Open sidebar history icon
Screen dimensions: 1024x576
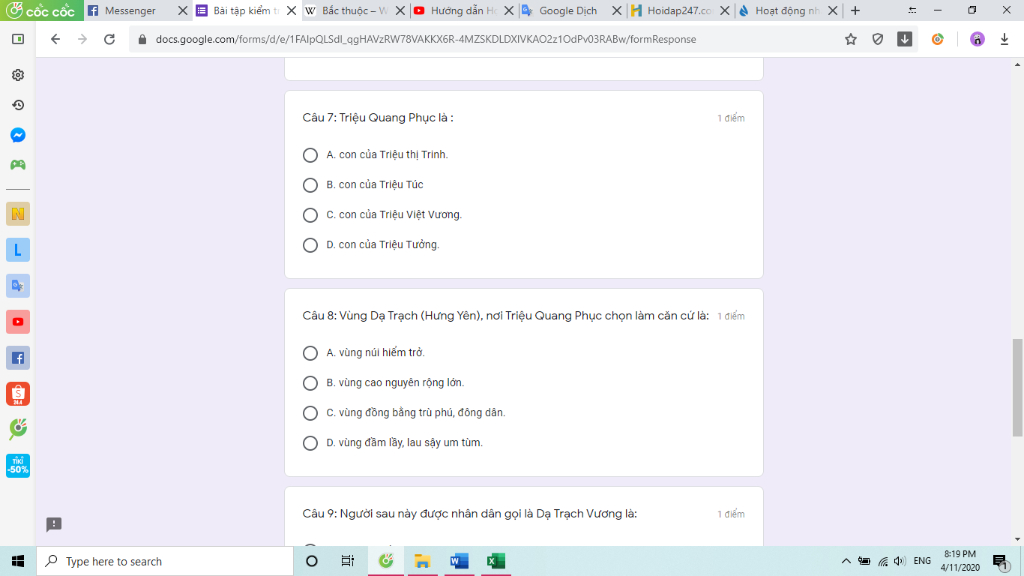18,105
